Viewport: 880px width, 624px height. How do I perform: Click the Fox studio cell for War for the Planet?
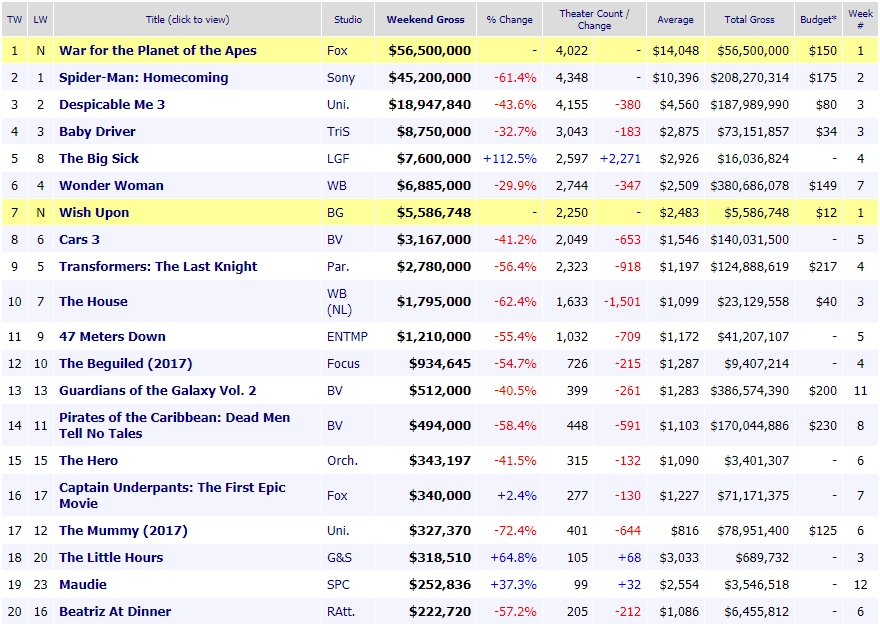[x=337, y=51]
